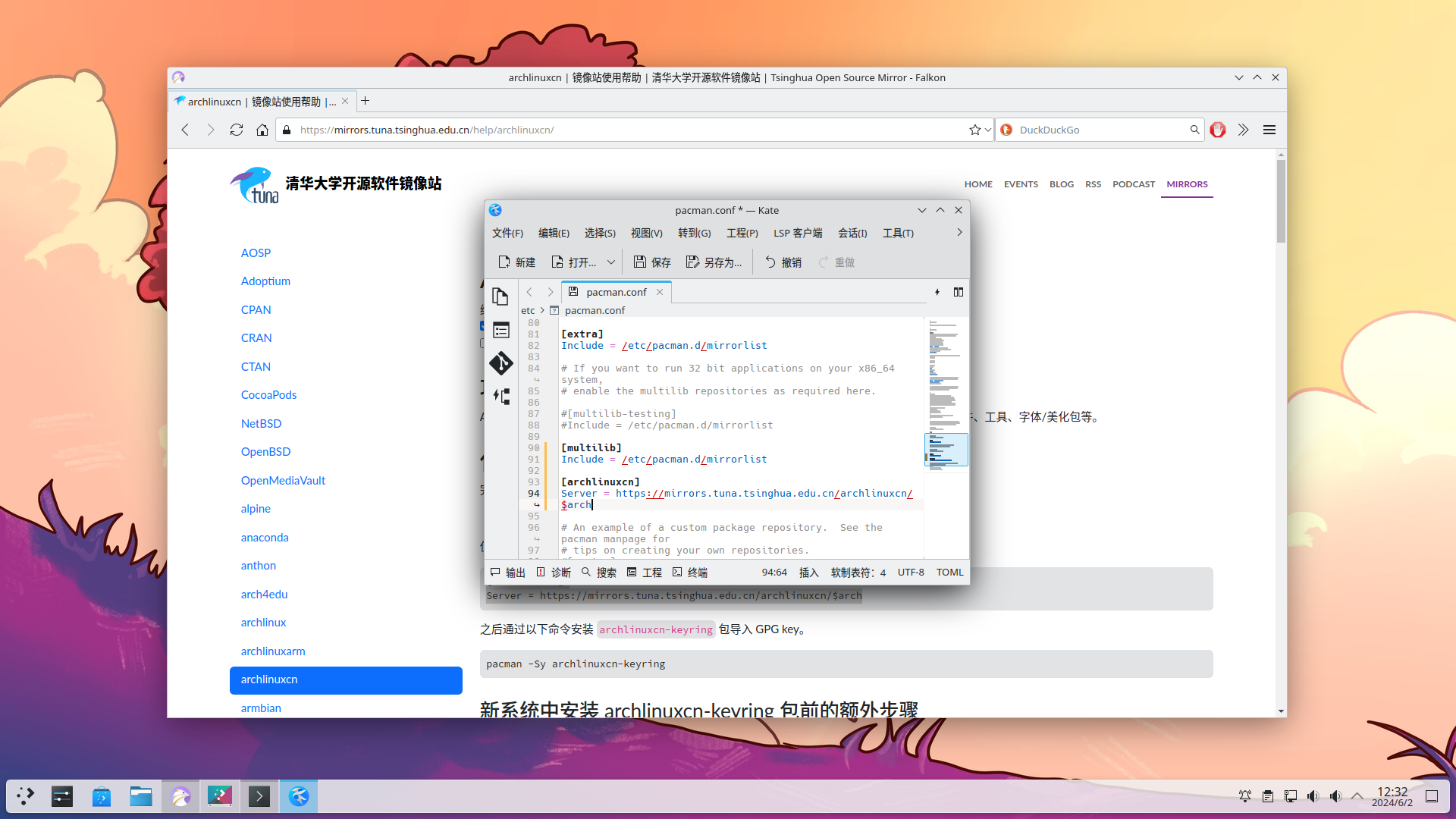This screenshot has width=1456, height=819.
Task: Expand the 打开 recent files dropdown arrow
Action: [x=611, y=262]
